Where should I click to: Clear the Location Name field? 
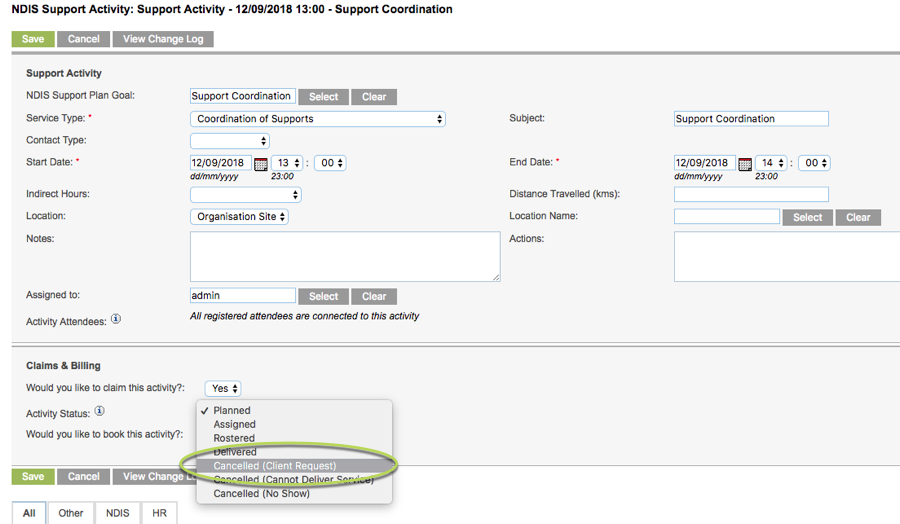point(858,218)
